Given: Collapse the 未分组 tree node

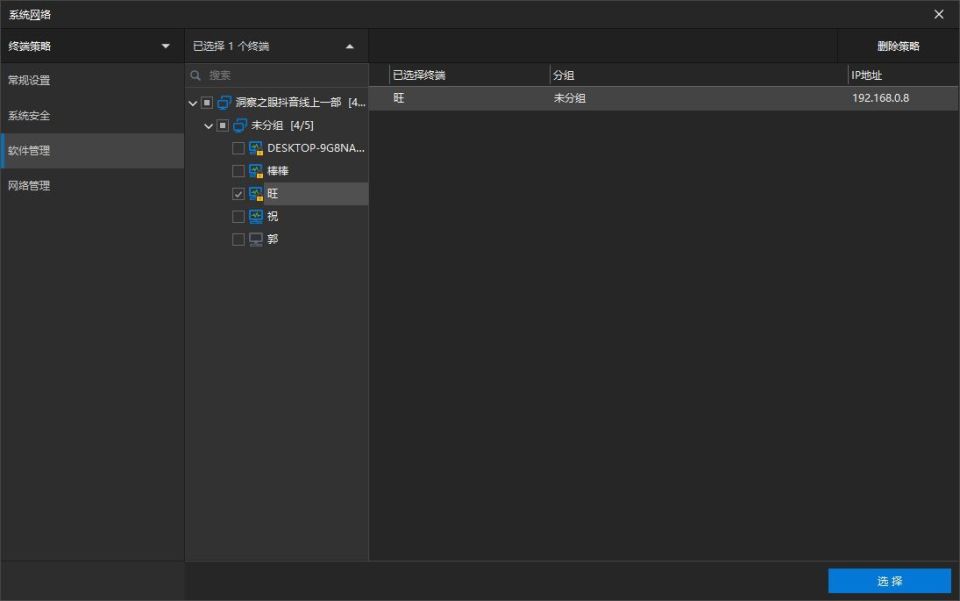Looking at the screenshot, I should [208, 126].
